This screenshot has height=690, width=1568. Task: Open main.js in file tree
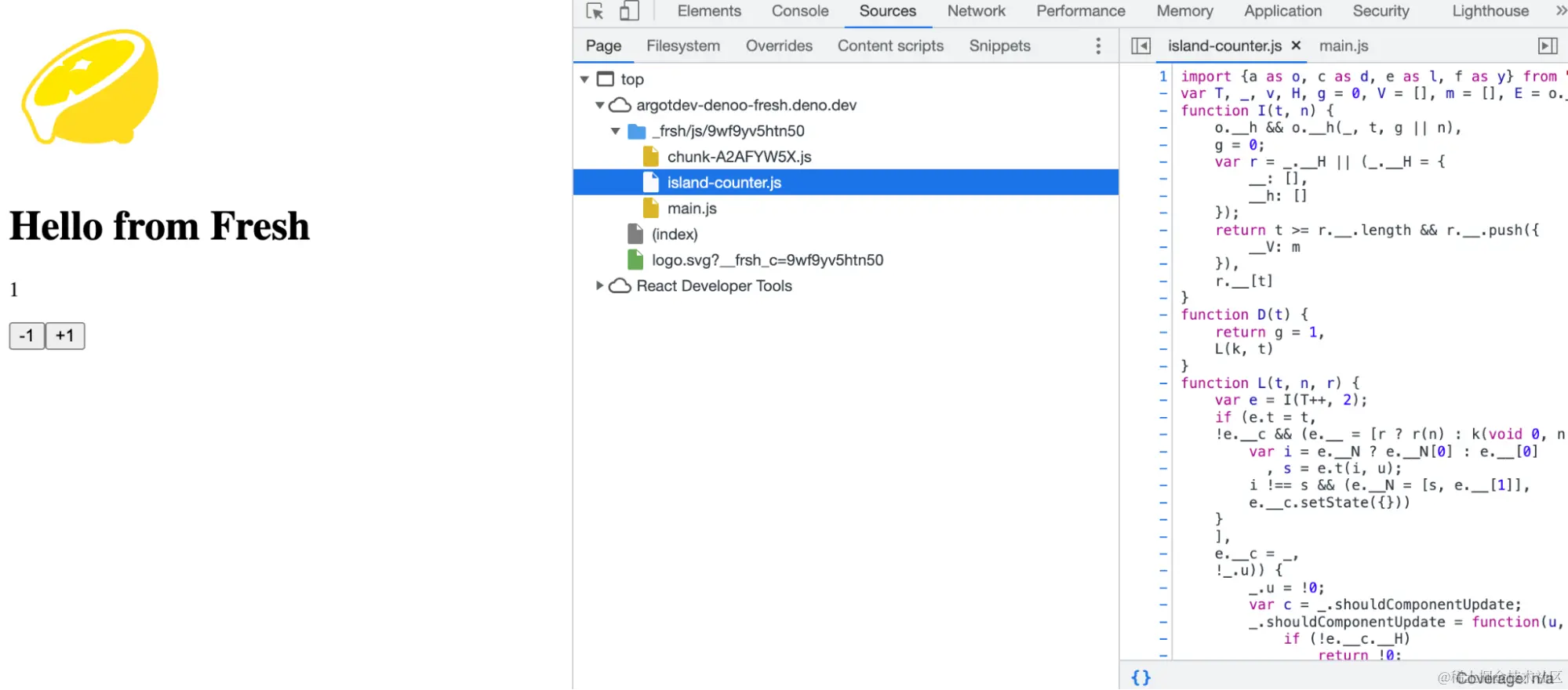point(692,209)
